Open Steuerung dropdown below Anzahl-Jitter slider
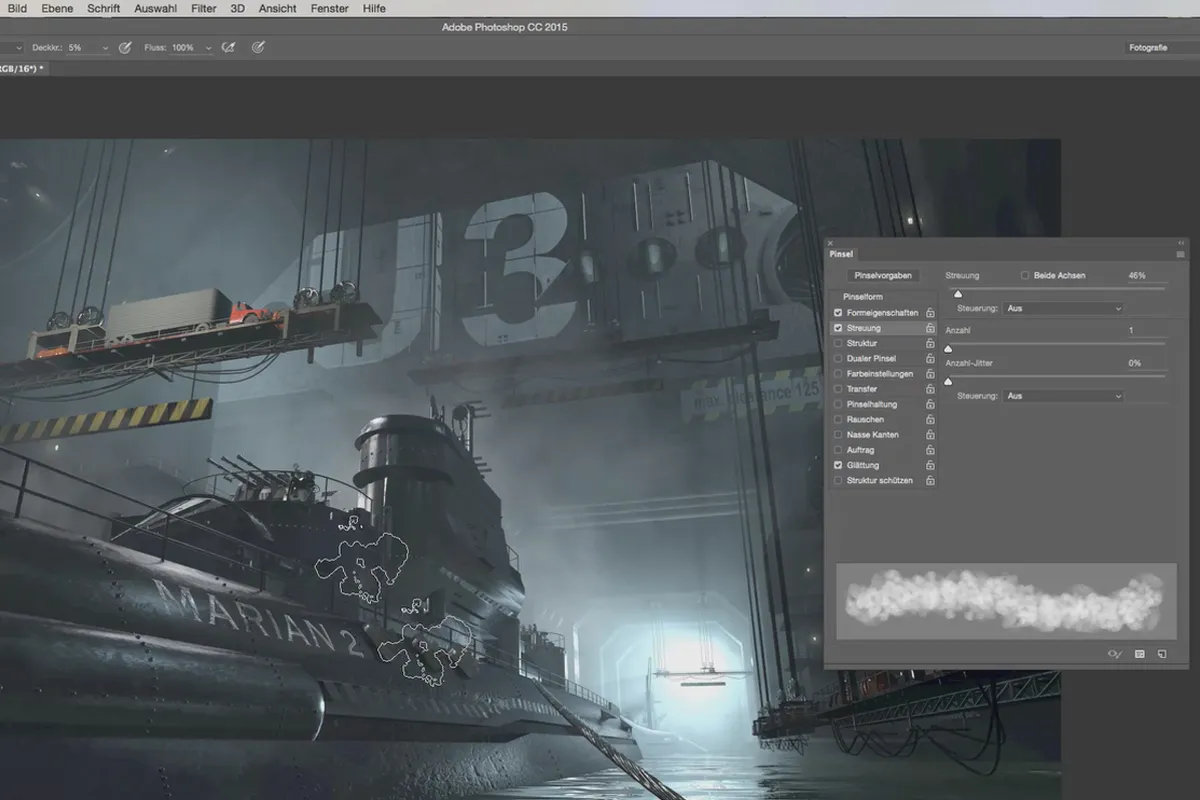The width and height of the screenshot is (1200, 800). [x=1063, y=396]
